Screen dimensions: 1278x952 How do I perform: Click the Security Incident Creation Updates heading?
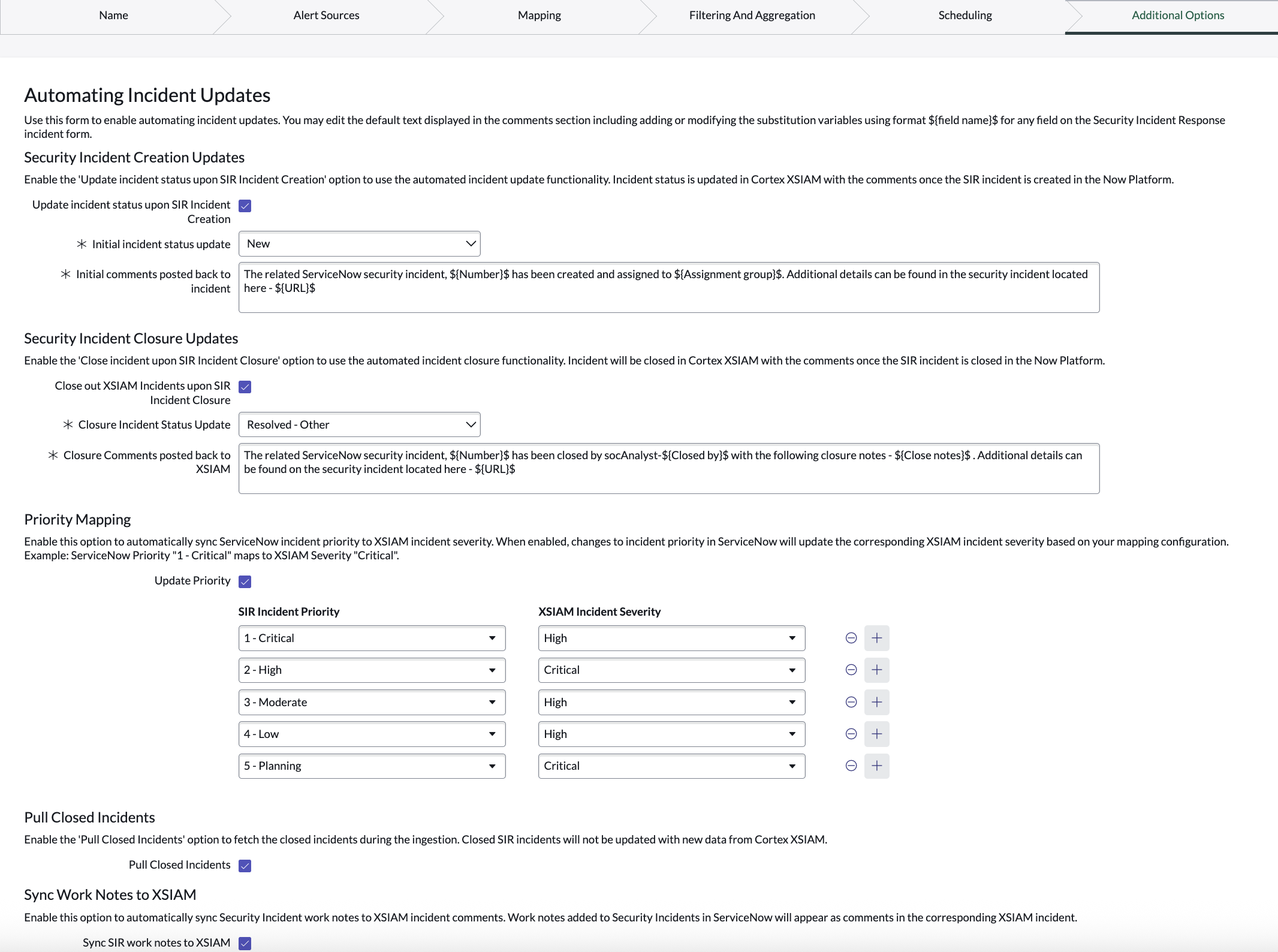(x=134, y=157)
